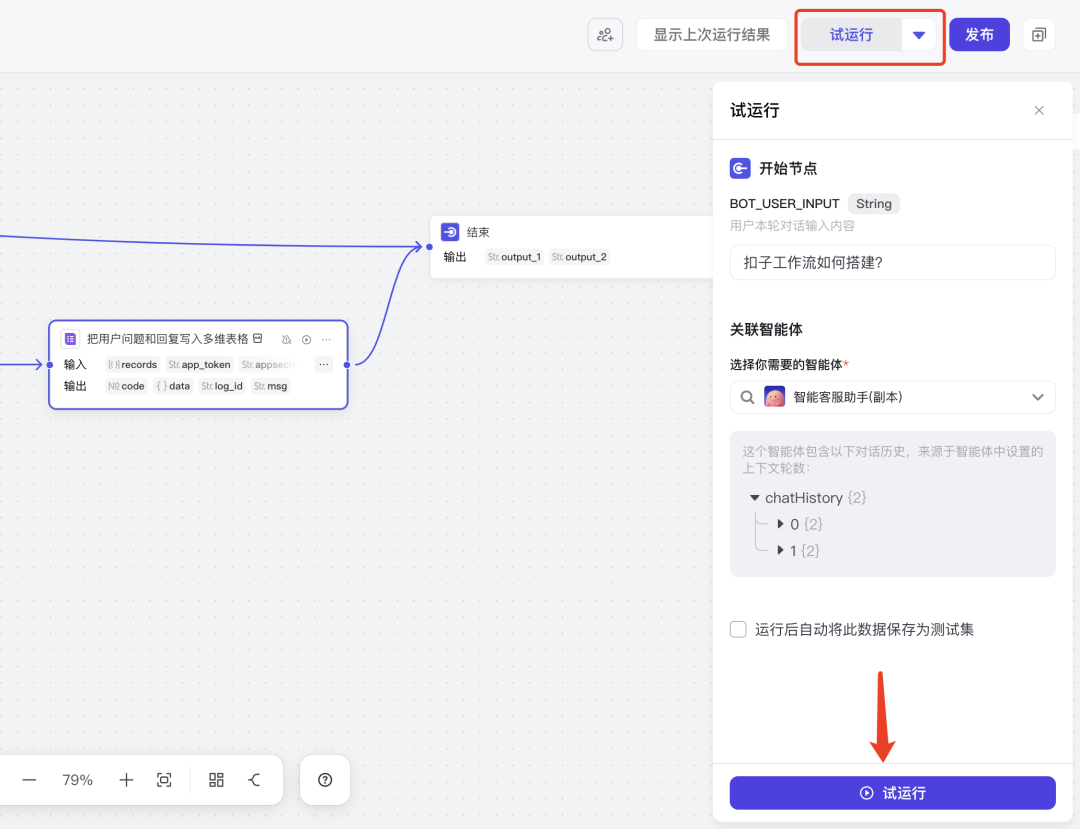Open the auto-layout grid icon near zoom controls

pyautogui.click(x=216, y=779)
